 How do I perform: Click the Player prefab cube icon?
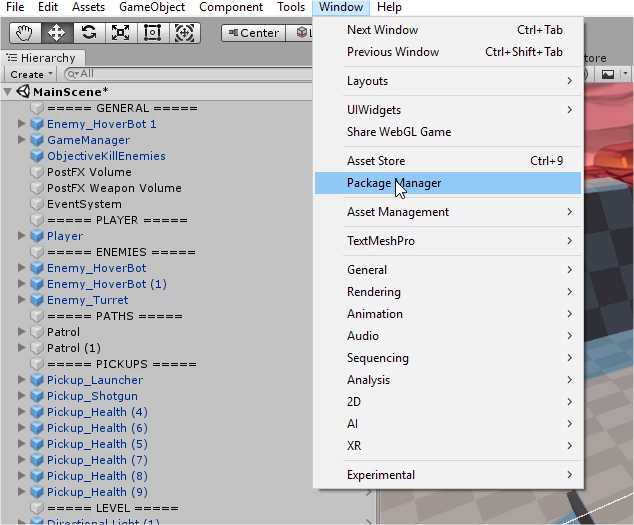tap(37, 236)
